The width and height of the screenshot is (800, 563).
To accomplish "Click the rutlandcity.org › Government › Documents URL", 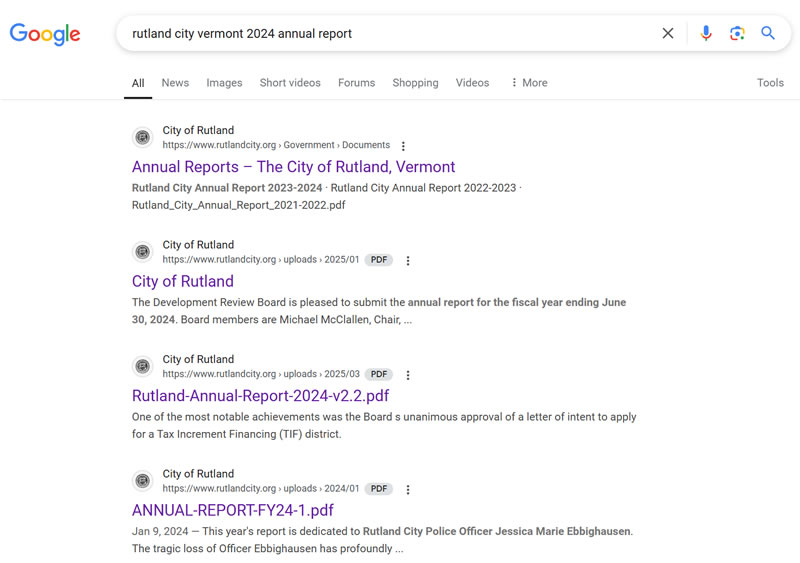I will (x=276, y=145).
